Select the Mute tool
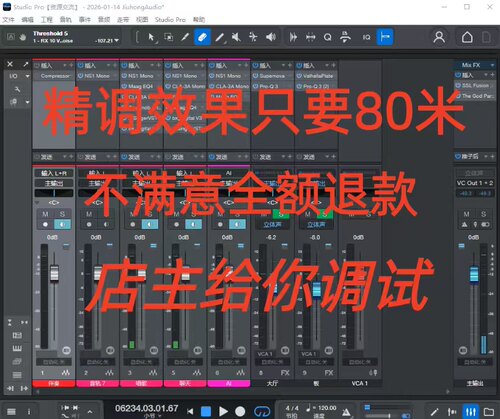Image resolution: width=500 pixels, height=419 pixels. [236, 37]
